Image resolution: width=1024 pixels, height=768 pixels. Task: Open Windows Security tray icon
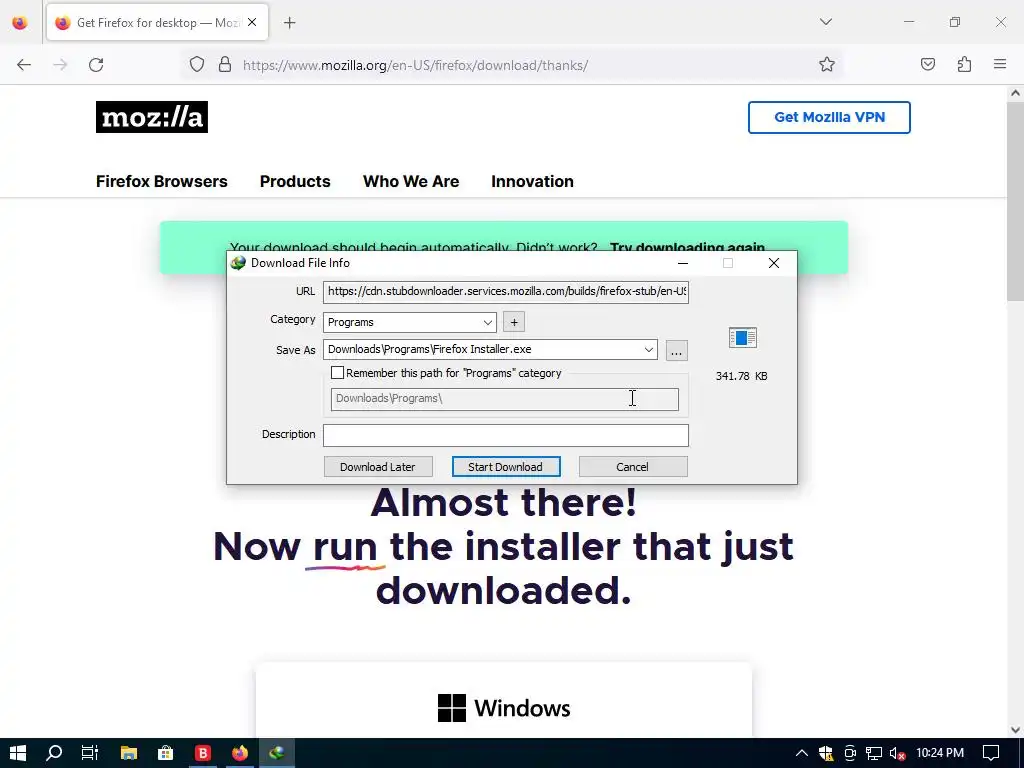click(826, 753)
